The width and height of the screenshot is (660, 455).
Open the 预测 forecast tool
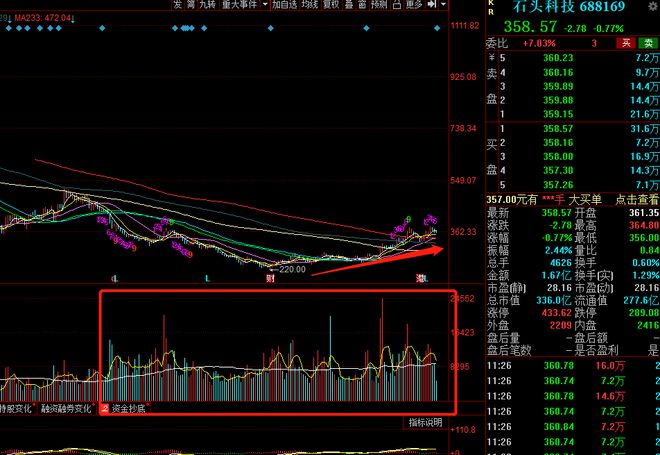coord(379,4)
